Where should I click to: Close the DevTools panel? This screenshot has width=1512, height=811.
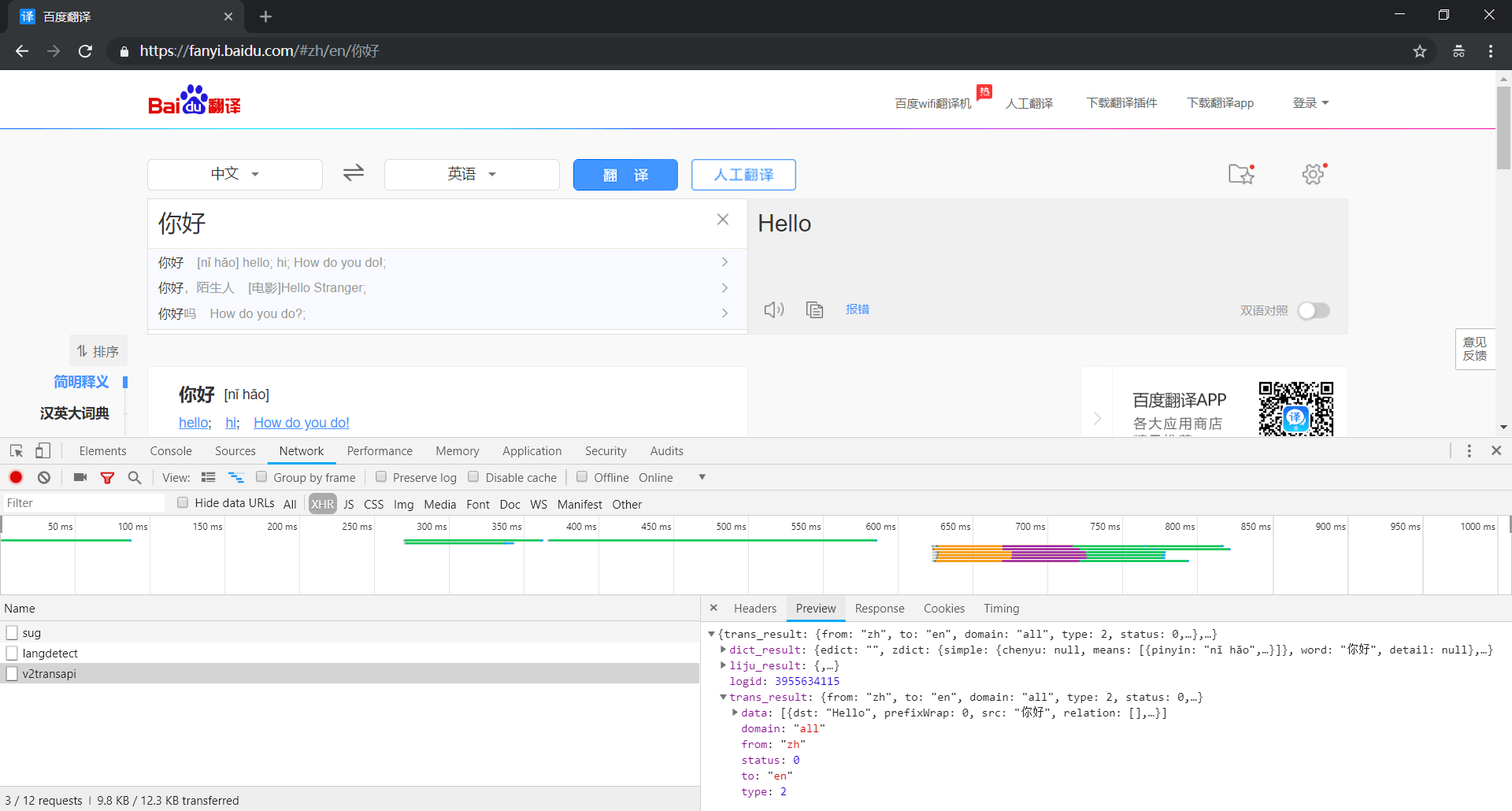[1496, 451]
